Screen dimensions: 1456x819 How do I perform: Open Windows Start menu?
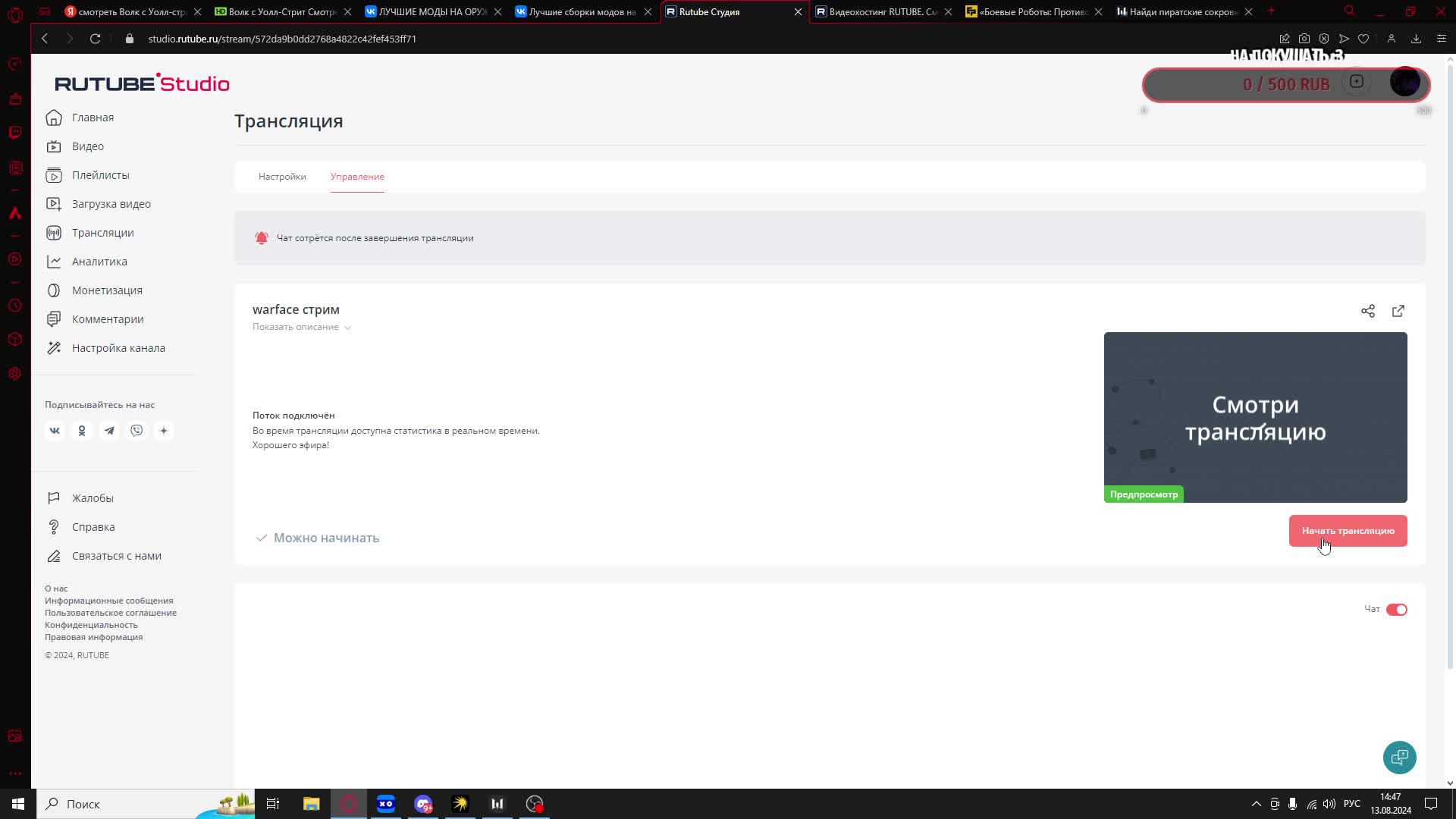point(18,804)
